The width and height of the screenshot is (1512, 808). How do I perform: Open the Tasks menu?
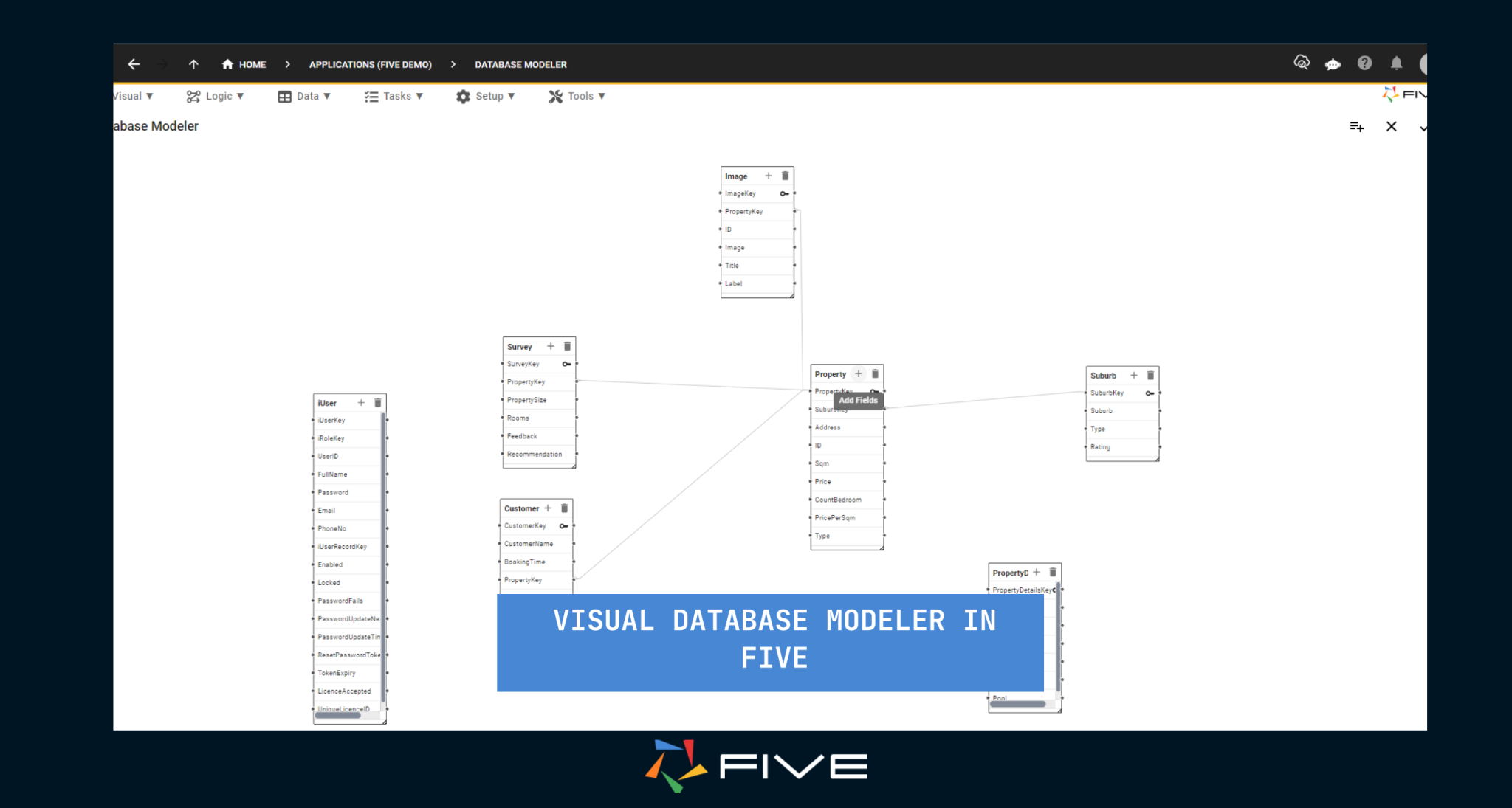tap(394, 96)
